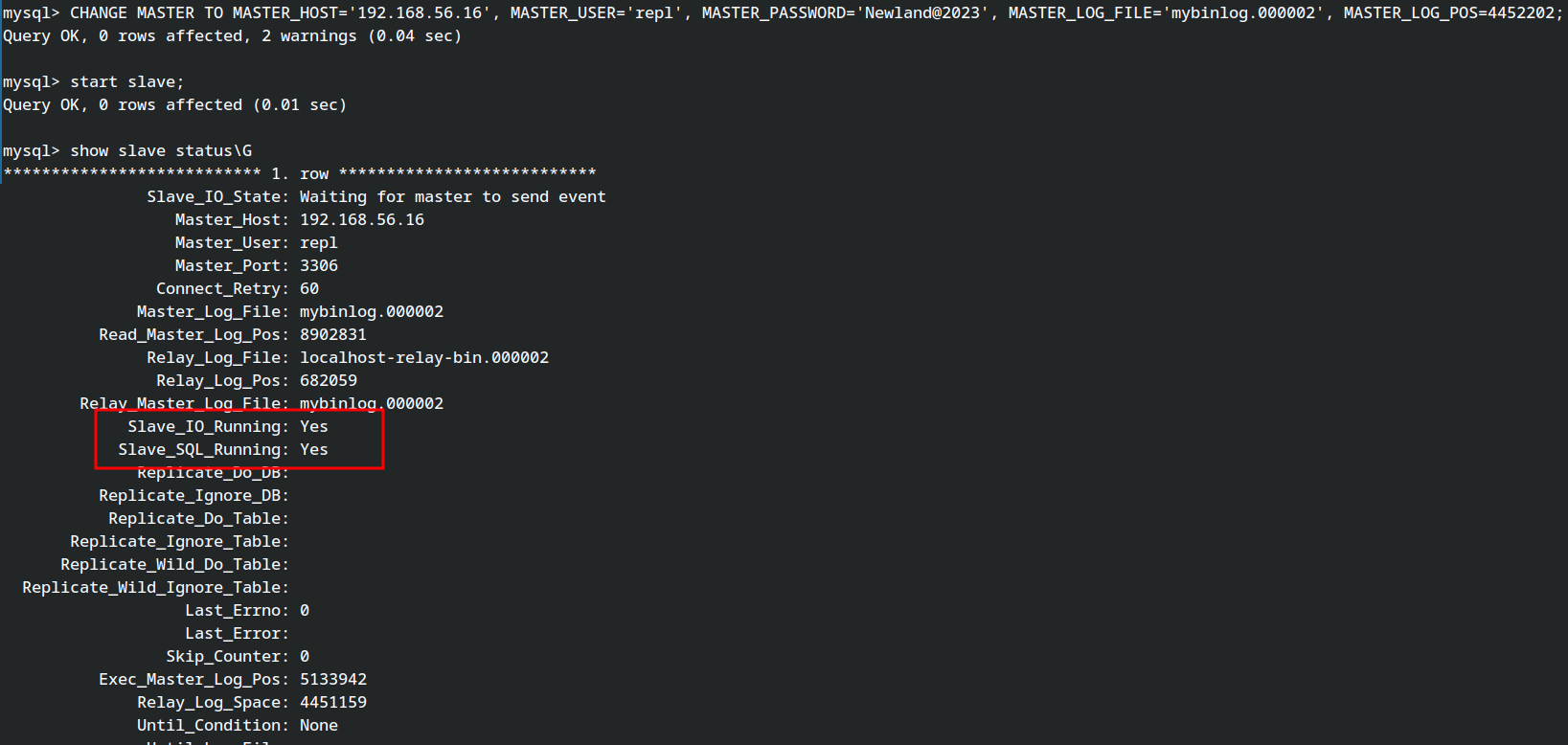The width and height of the screenshot is (1568, 745).
Task: Click the Relay_Log_Space value 4451159
Action: pos(333,703)
